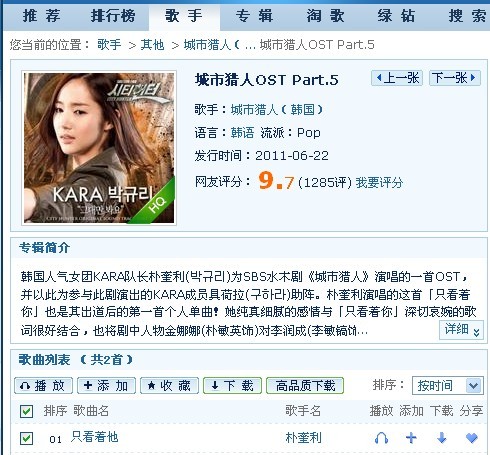The image size is (490, 455).
Task: Open the 城市猎人（韩国）singer link
Action: (277, 109)
